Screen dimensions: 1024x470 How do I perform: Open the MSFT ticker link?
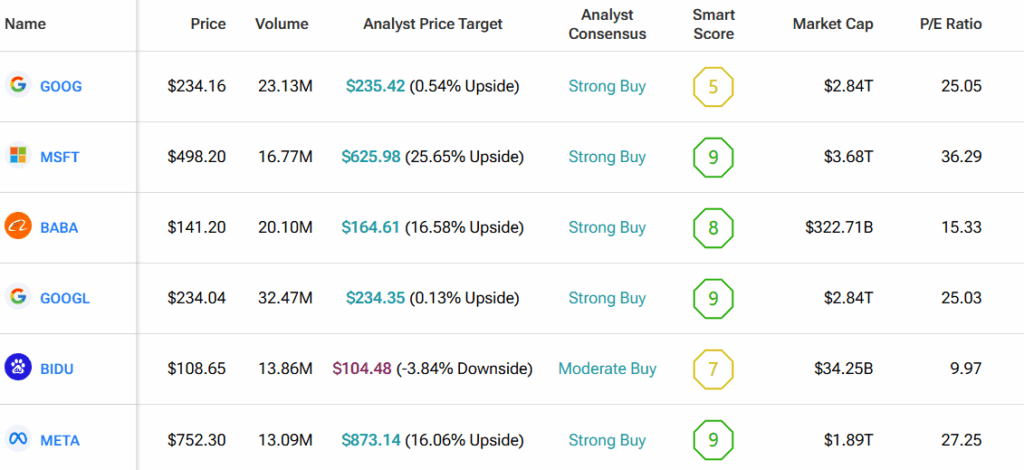59,157
